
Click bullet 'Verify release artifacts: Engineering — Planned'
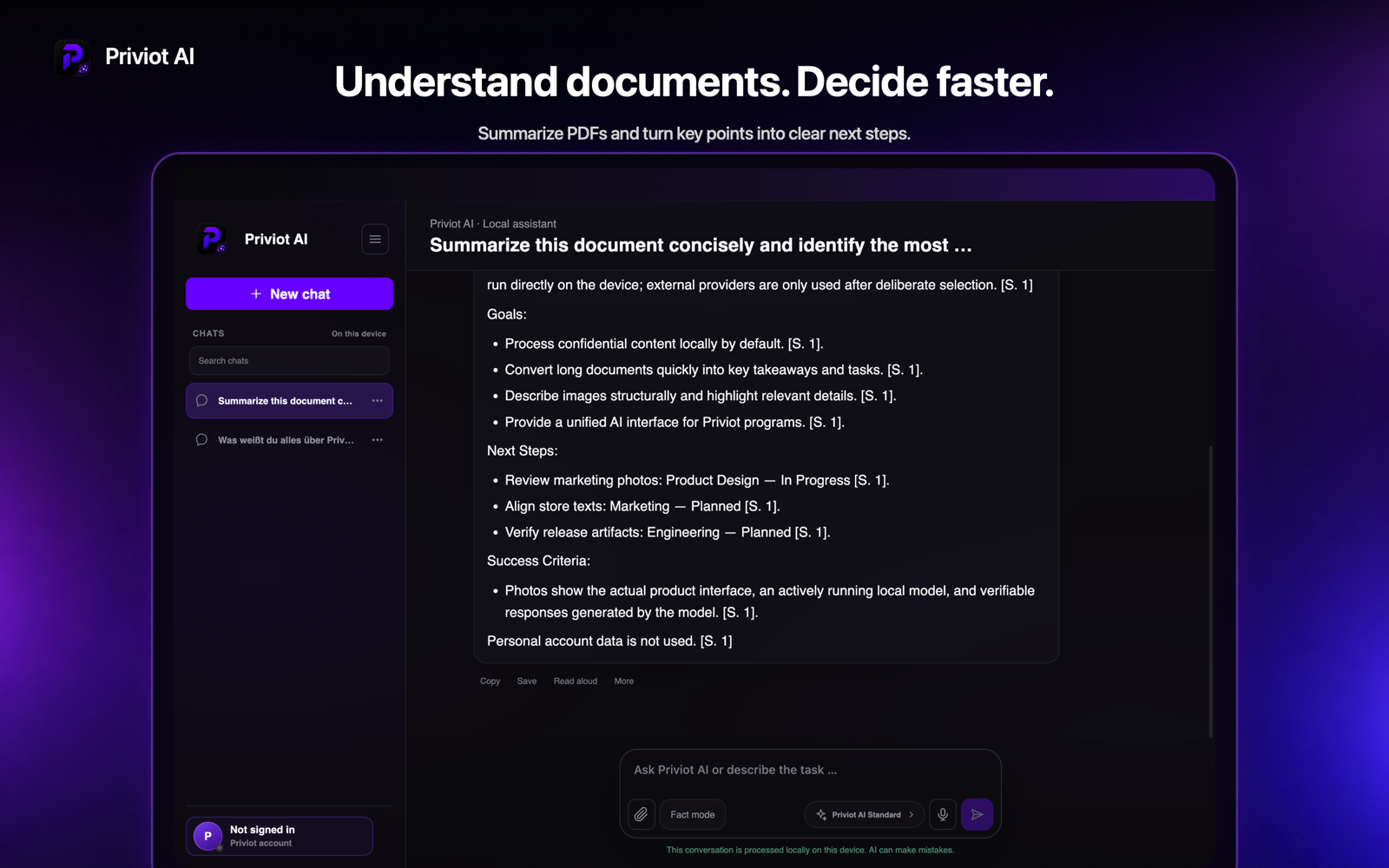coord(668,532)
